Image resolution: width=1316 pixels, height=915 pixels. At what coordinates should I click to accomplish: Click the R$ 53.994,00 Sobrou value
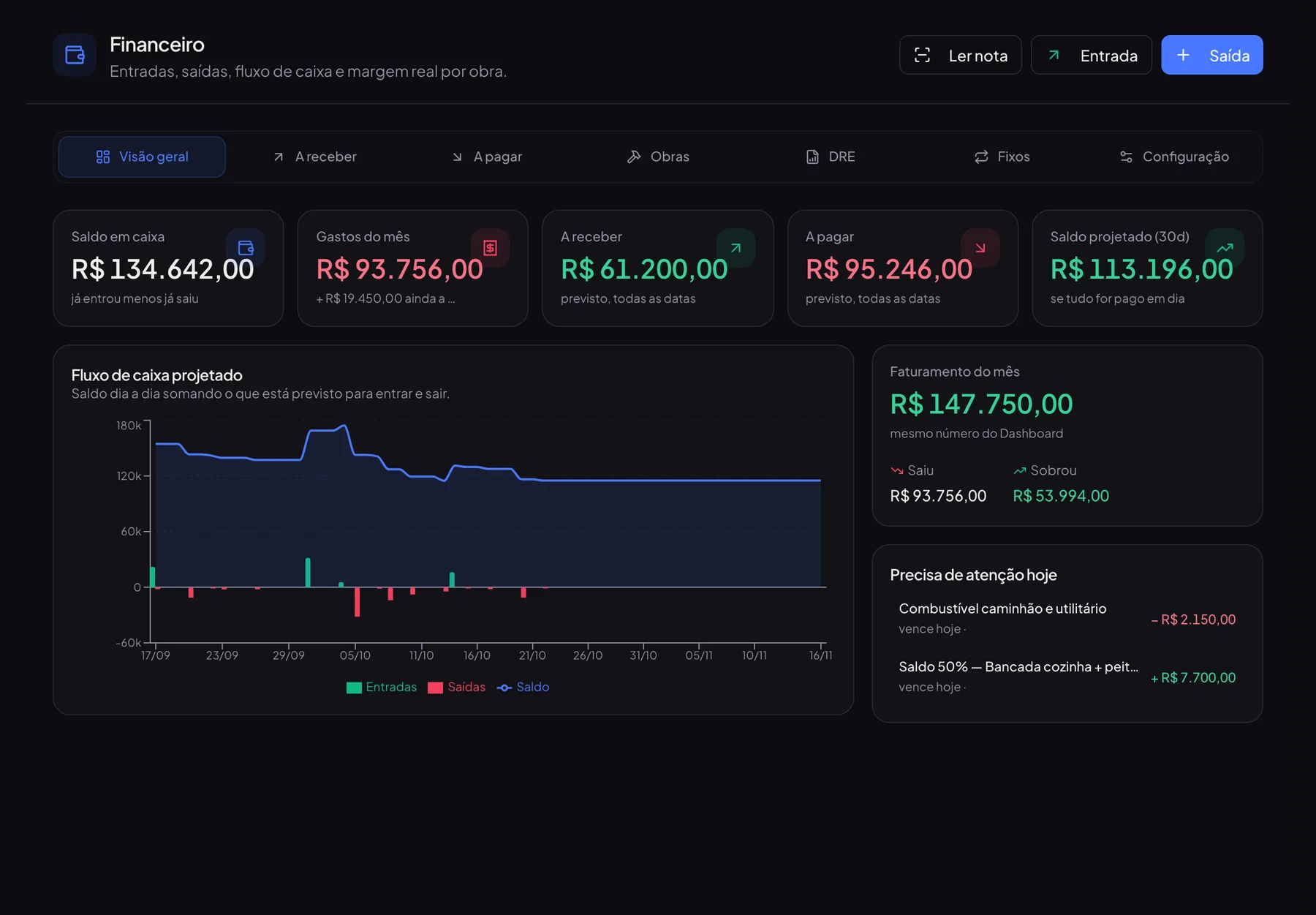pos(1061,496)
